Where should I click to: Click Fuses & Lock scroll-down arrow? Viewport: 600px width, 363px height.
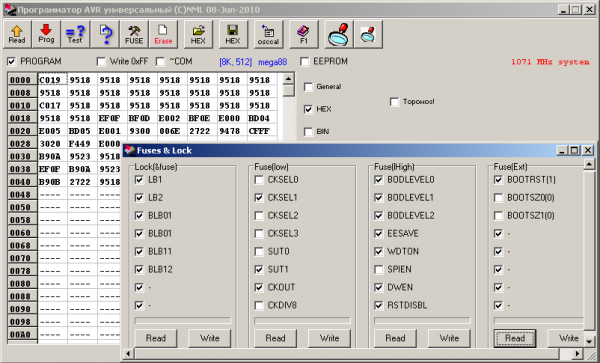point(589,341)
